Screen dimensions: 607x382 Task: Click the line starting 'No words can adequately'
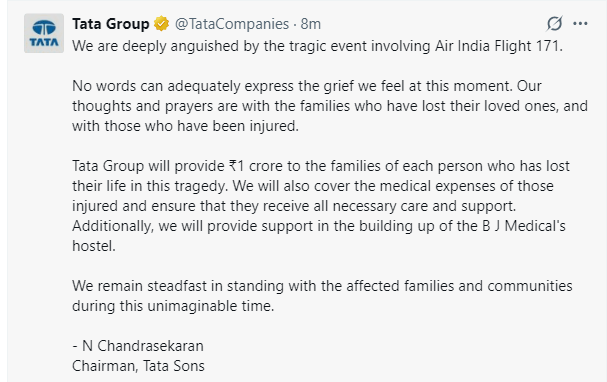(x=307, y=86)
